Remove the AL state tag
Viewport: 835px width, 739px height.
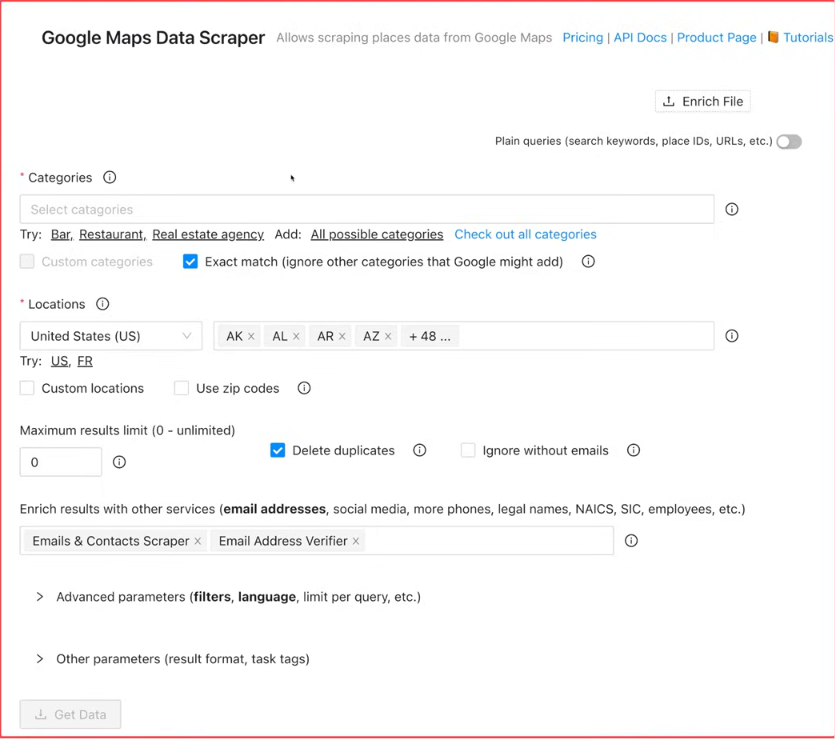click(x=296, y=336)
